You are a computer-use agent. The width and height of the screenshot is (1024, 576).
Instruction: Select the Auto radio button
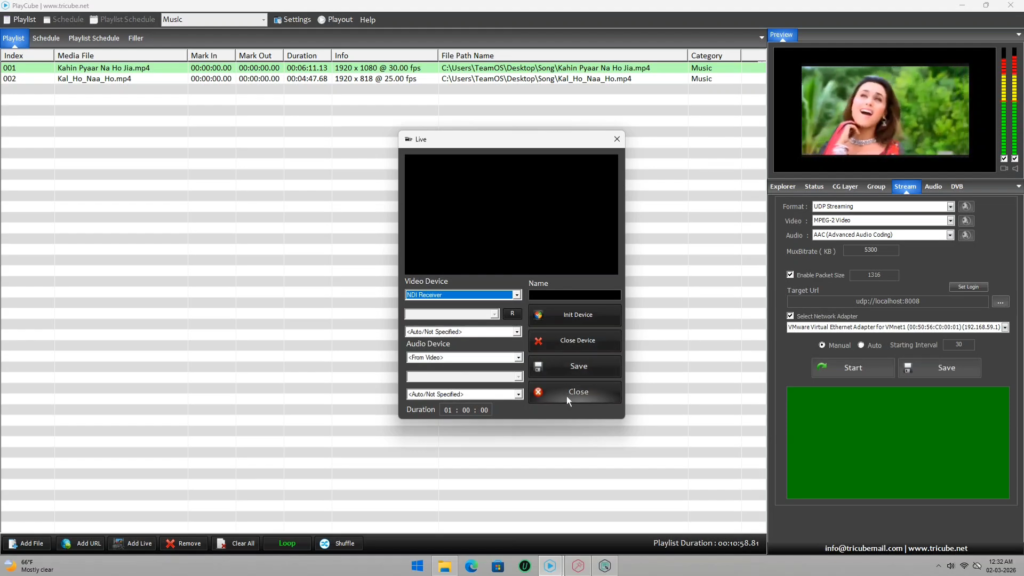point(861,345)
